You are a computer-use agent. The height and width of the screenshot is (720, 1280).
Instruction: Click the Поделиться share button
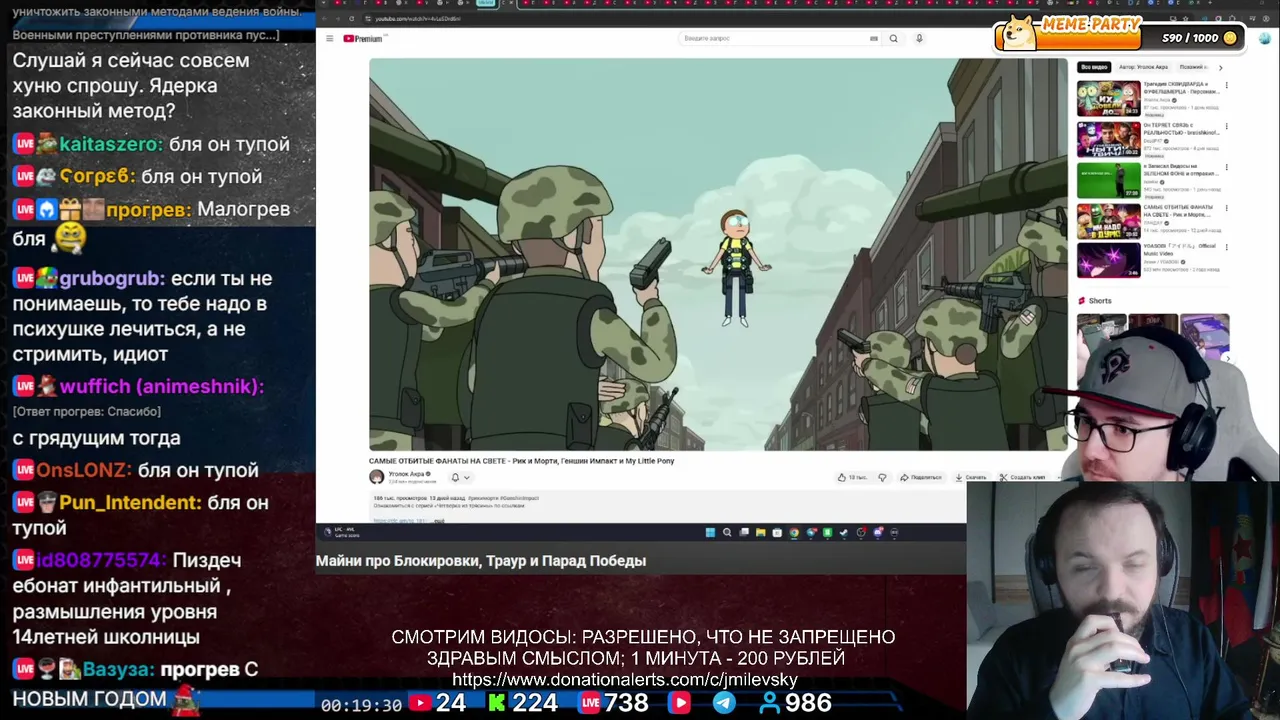(x=921, y=478)
